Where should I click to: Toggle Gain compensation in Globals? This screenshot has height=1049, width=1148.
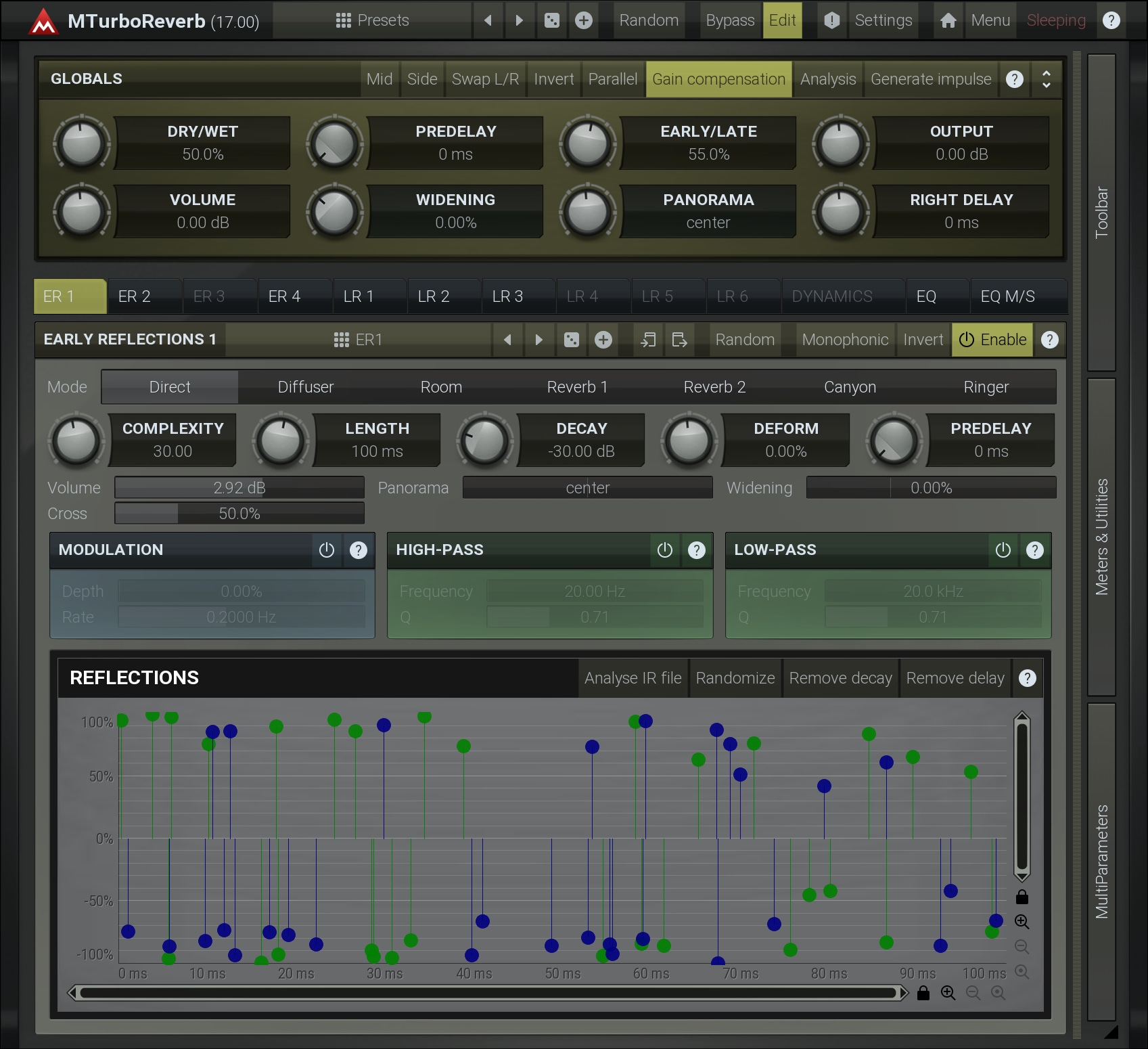(x=718, y=79)
